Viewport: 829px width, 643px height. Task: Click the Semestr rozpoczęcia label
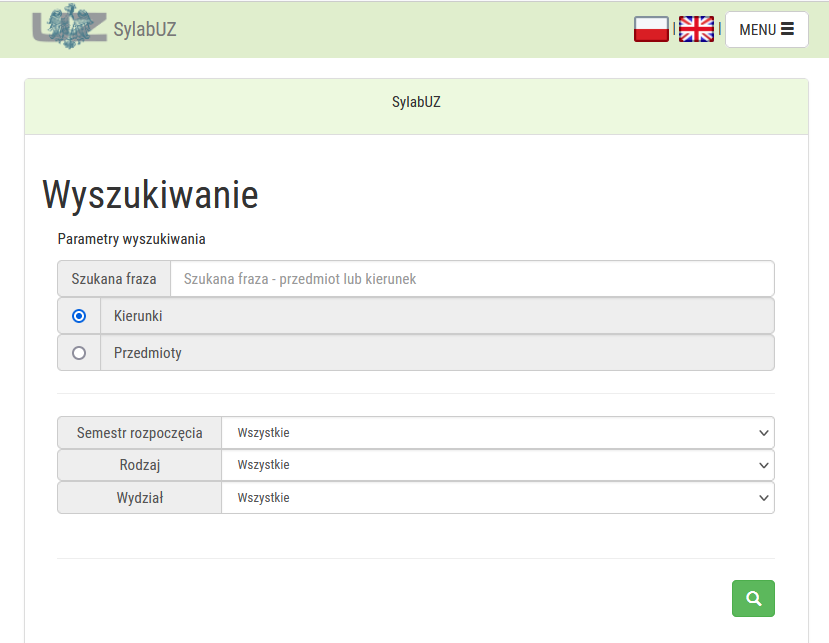(140, 433)
